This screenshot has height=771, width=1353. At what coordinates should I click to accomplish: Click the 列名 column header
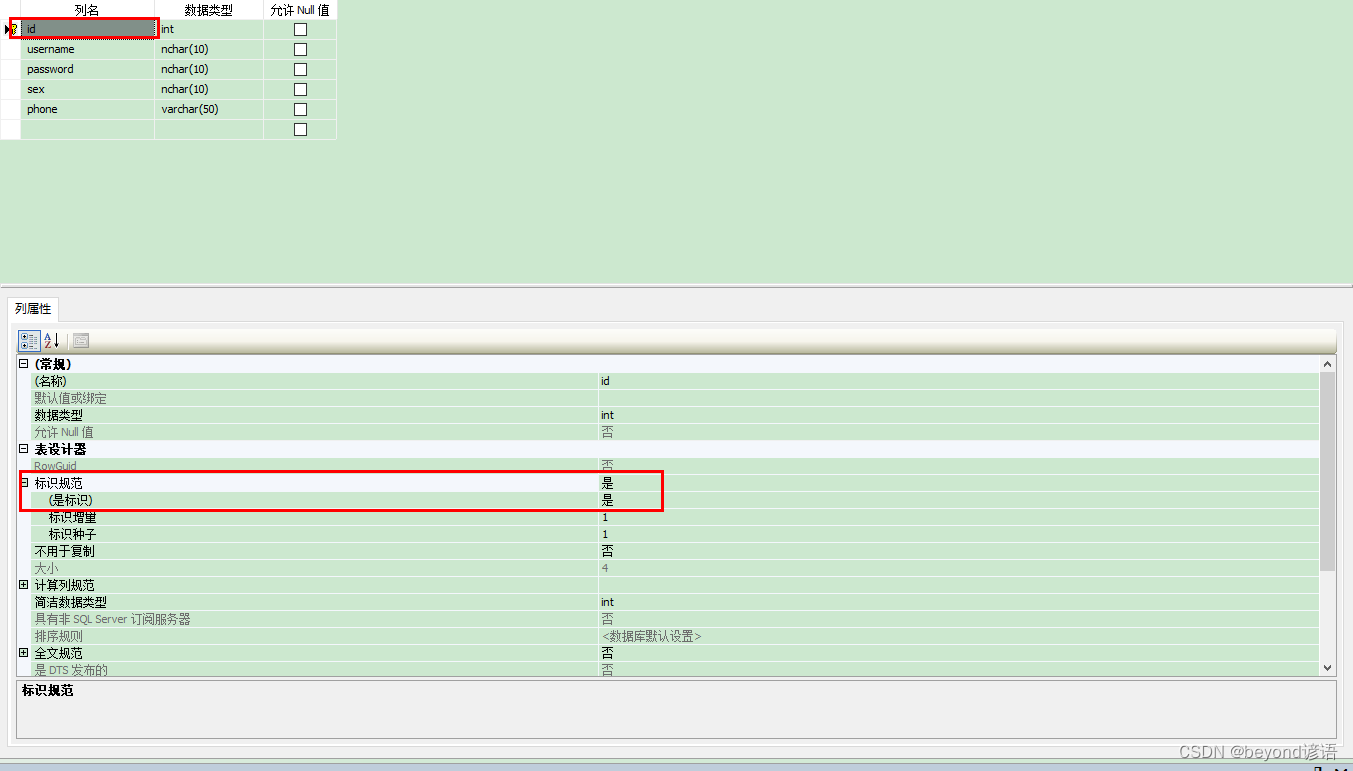pos(87,10)
